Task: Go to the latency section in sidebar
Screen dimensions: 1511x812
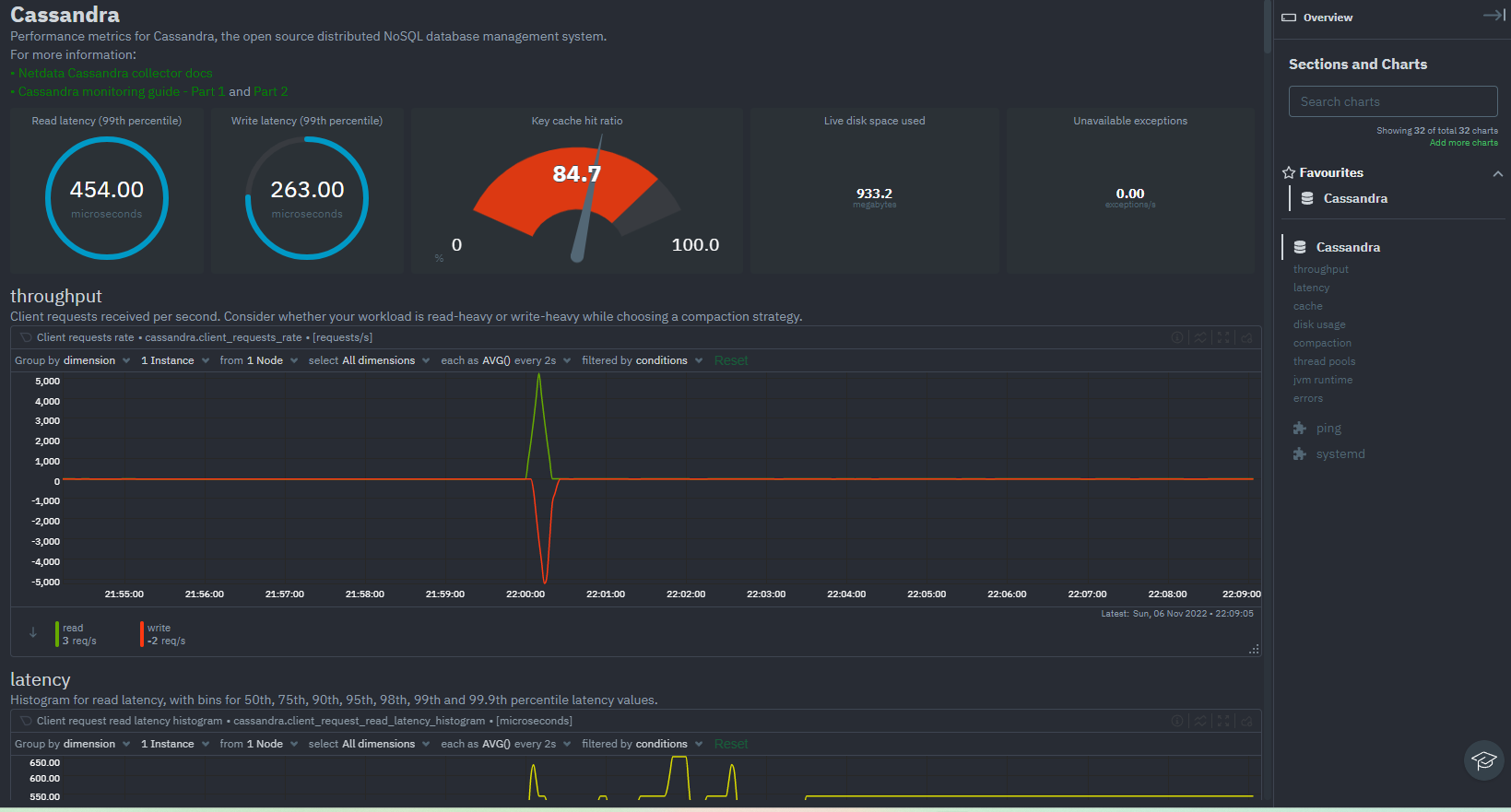Action: (1311, 288)
